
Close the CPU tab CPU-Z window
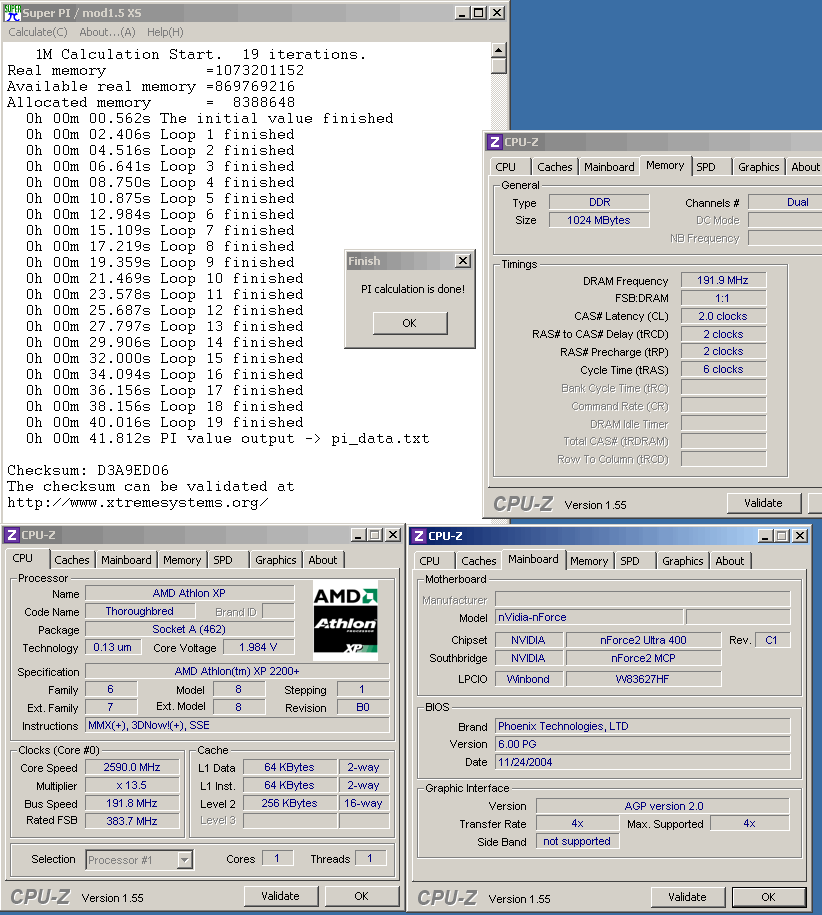point(393,535)
